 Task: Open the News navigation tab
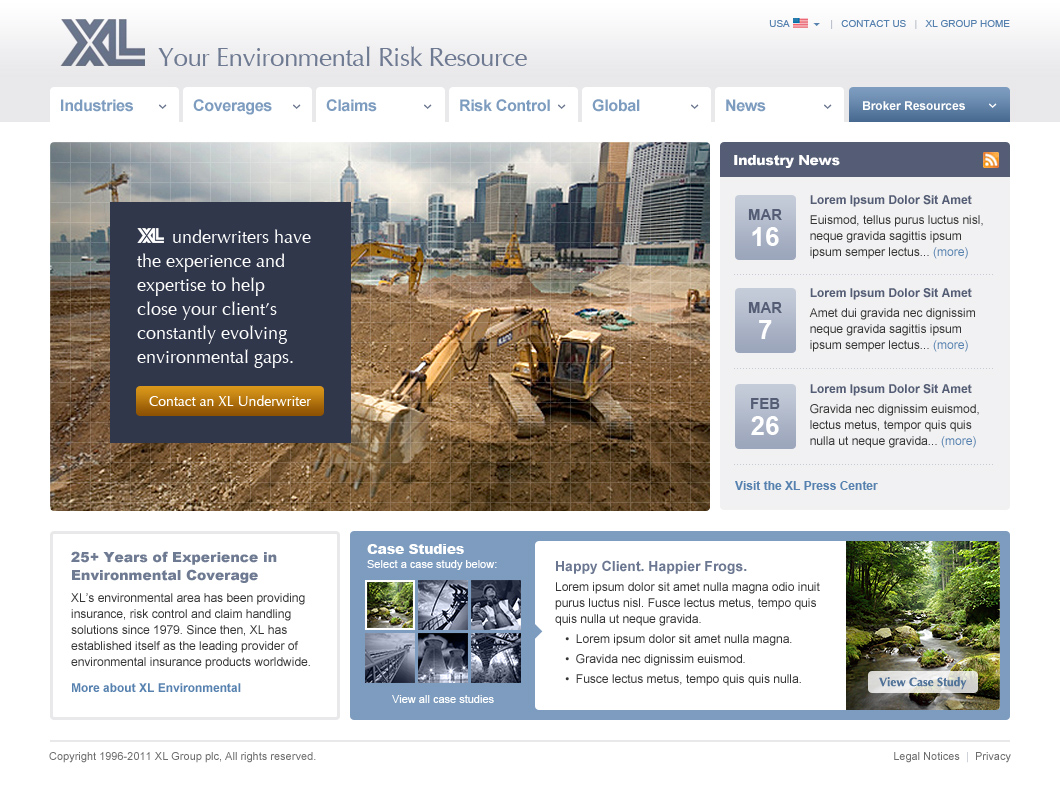point(779,105)
